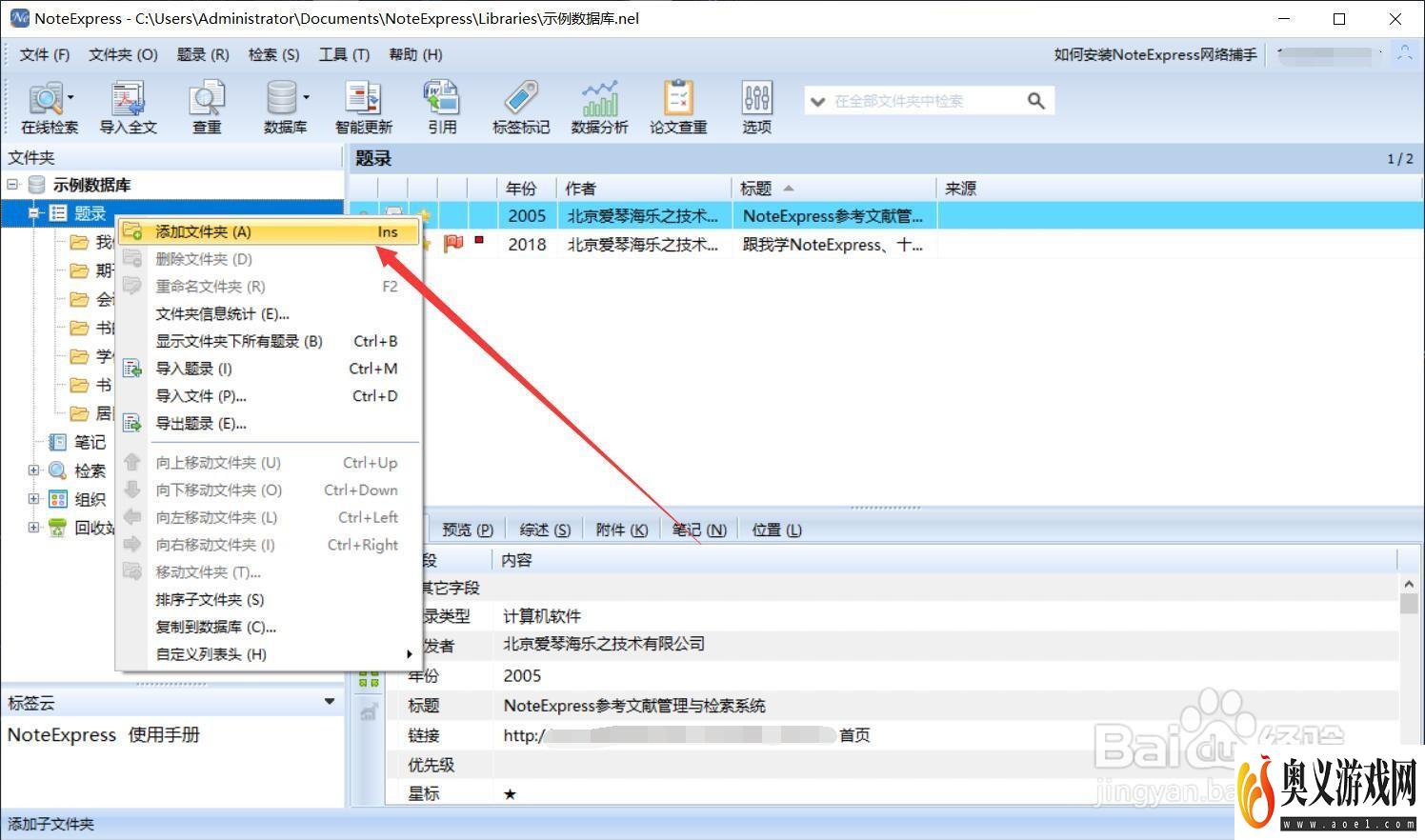
Task: Expand the 检索 tree node
Action: click(33, 470)
